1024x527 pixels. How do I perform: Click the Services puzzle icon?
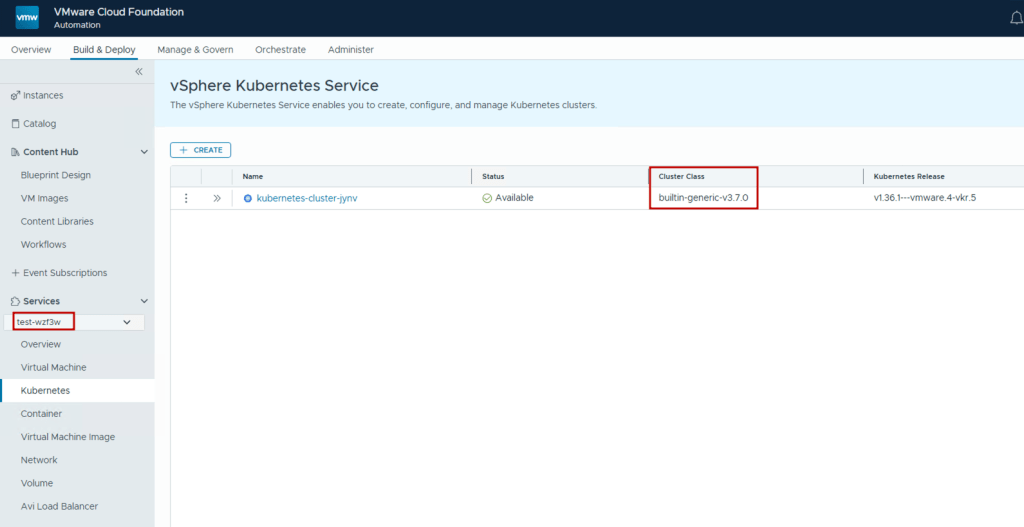click(16, 301)
